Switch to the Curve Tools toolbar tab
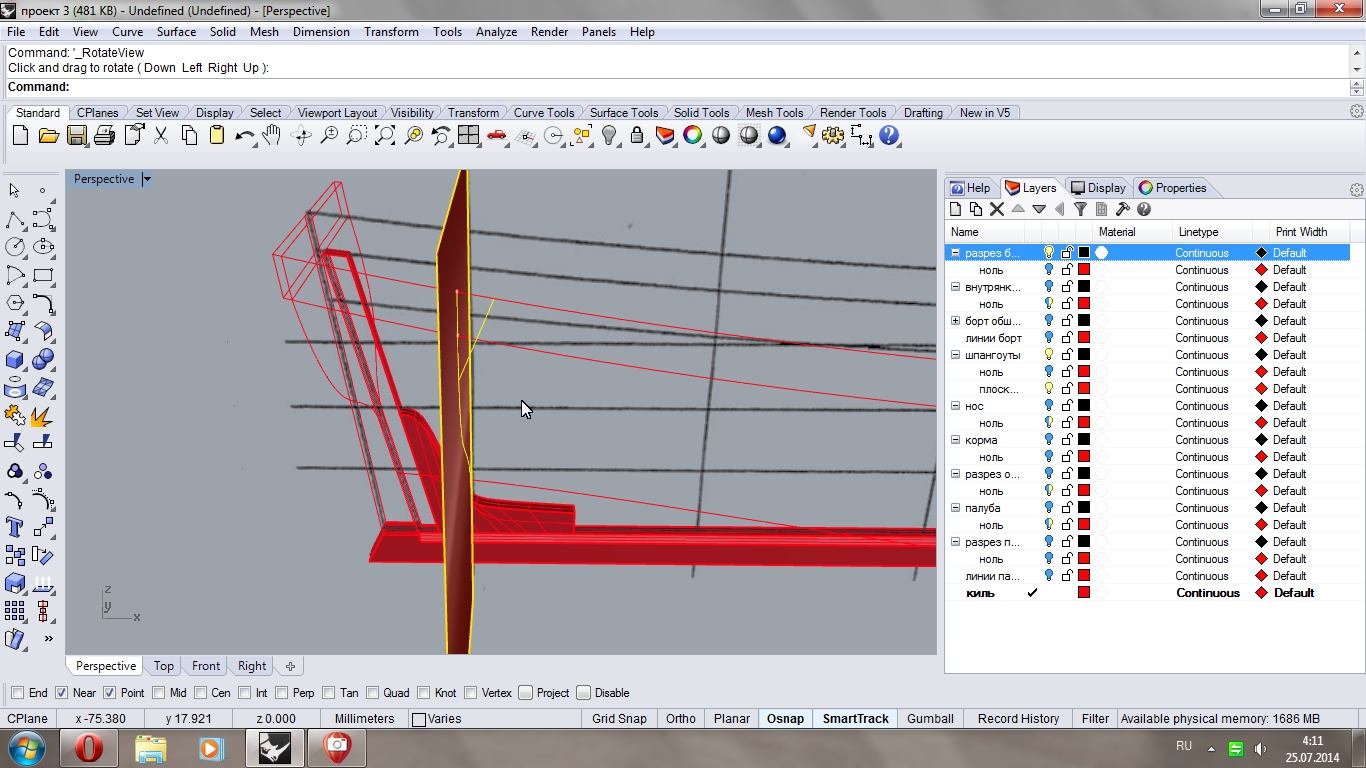This screenshot has width=1366, height=768. click(x=543, y=113)
